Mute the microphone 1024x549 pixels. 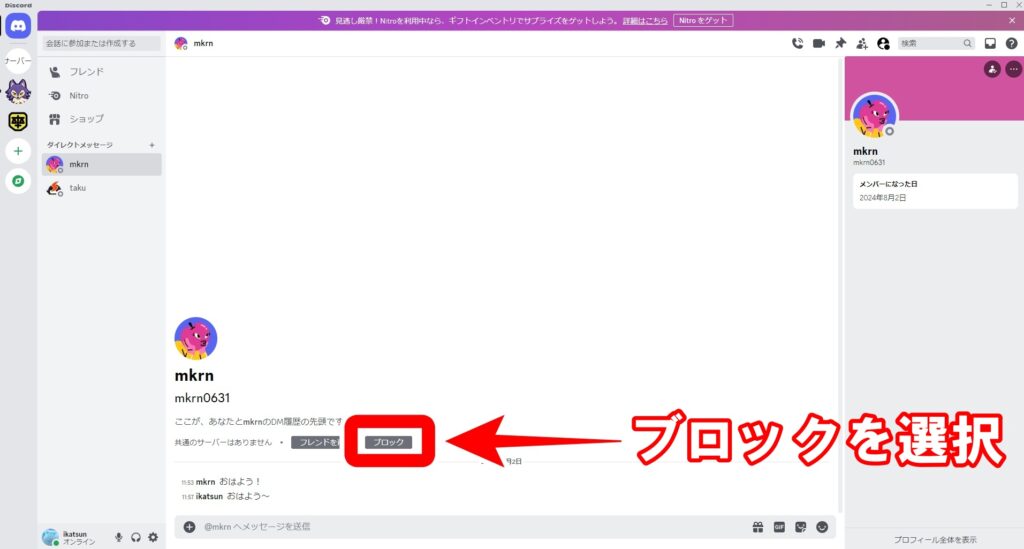pyautogui.click(x=118, y=537)
